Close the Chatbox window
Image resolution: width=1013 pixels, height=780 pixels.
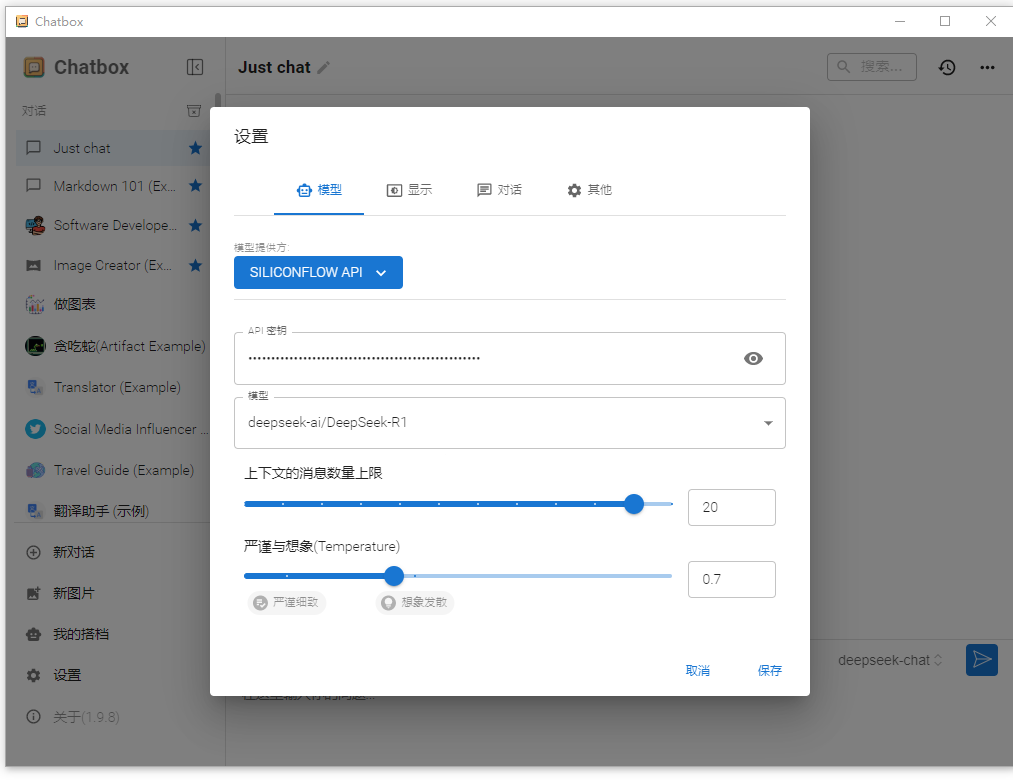pos(990,21)
